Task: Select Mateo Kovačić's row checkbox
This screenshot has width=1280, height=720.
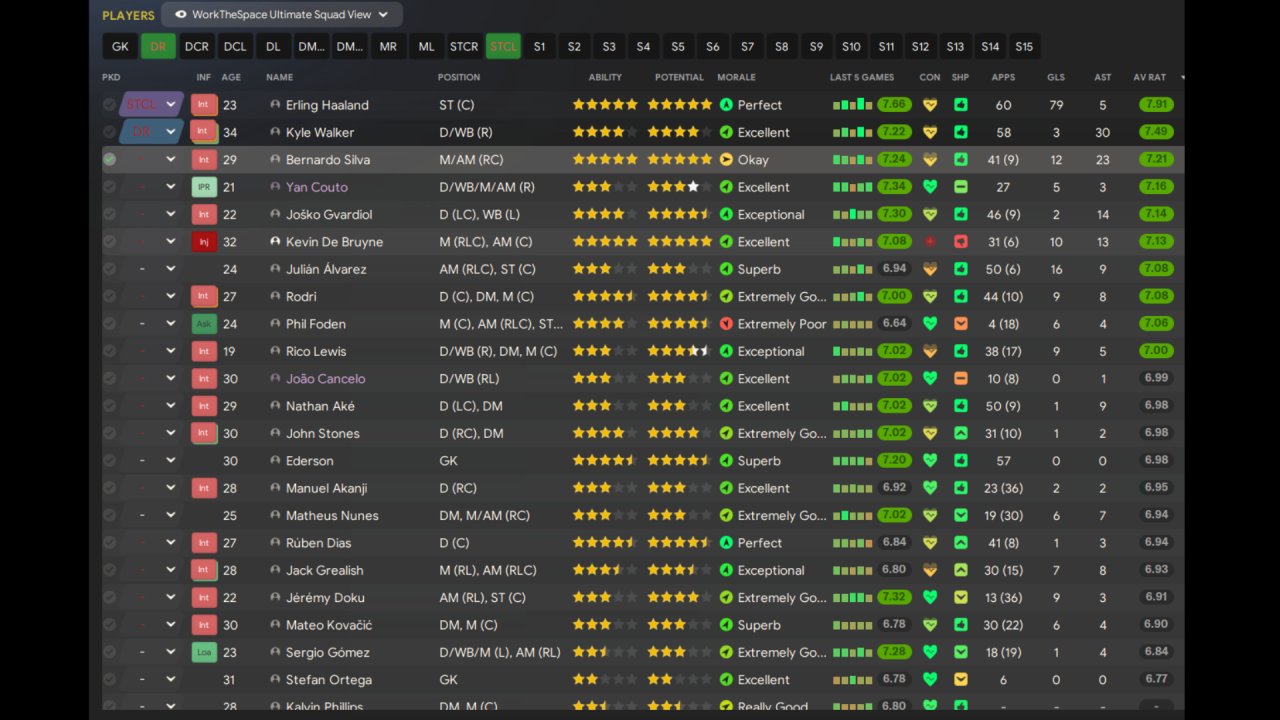Action: (x=109, y=625)
